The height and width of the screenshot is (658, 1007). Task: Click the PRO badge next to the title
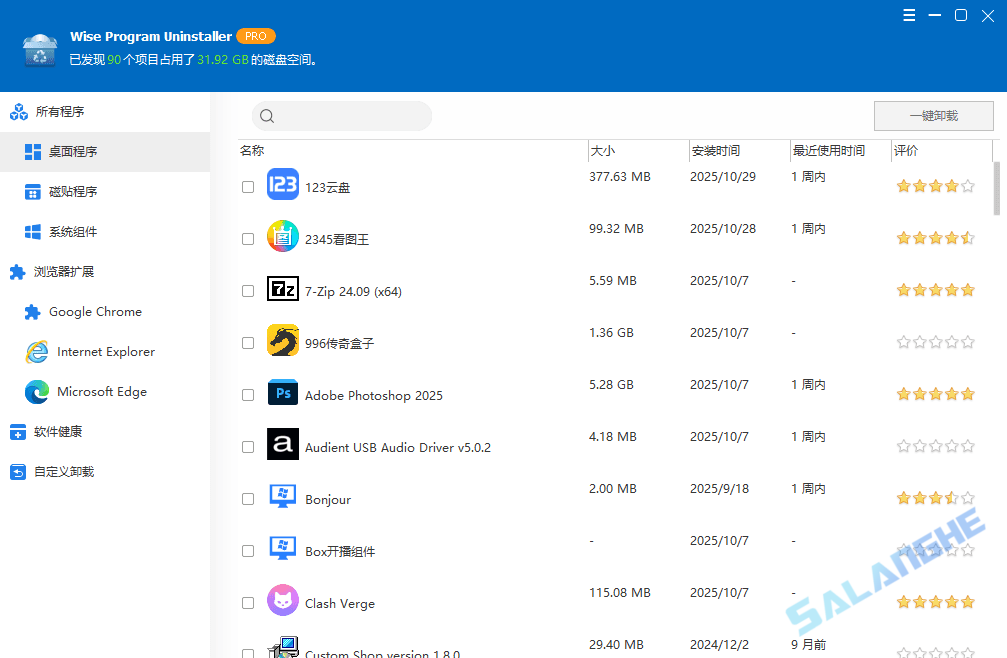click(256, 36)
